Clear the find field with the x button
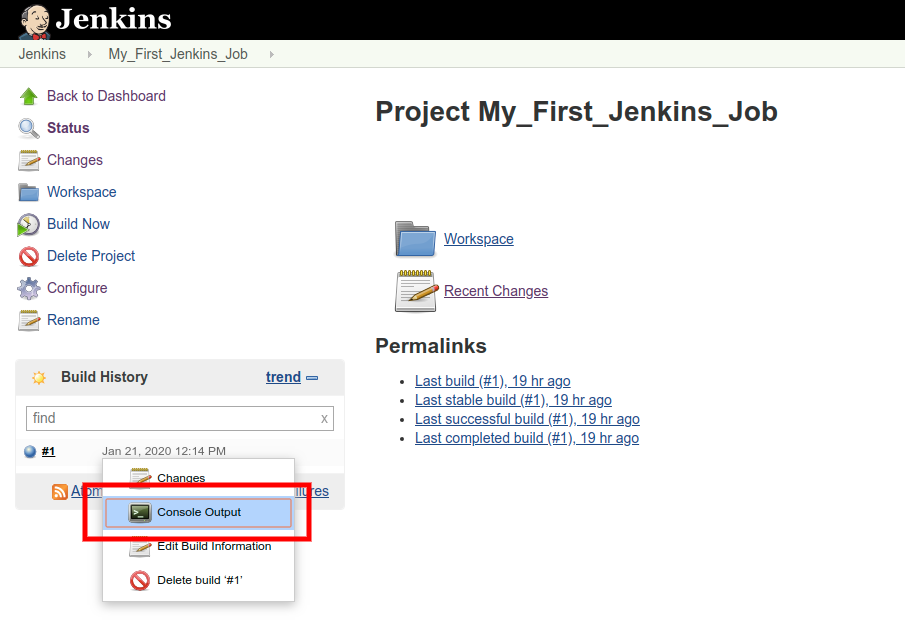This screenshot has width=905, height=641. (x=324, y=419)
